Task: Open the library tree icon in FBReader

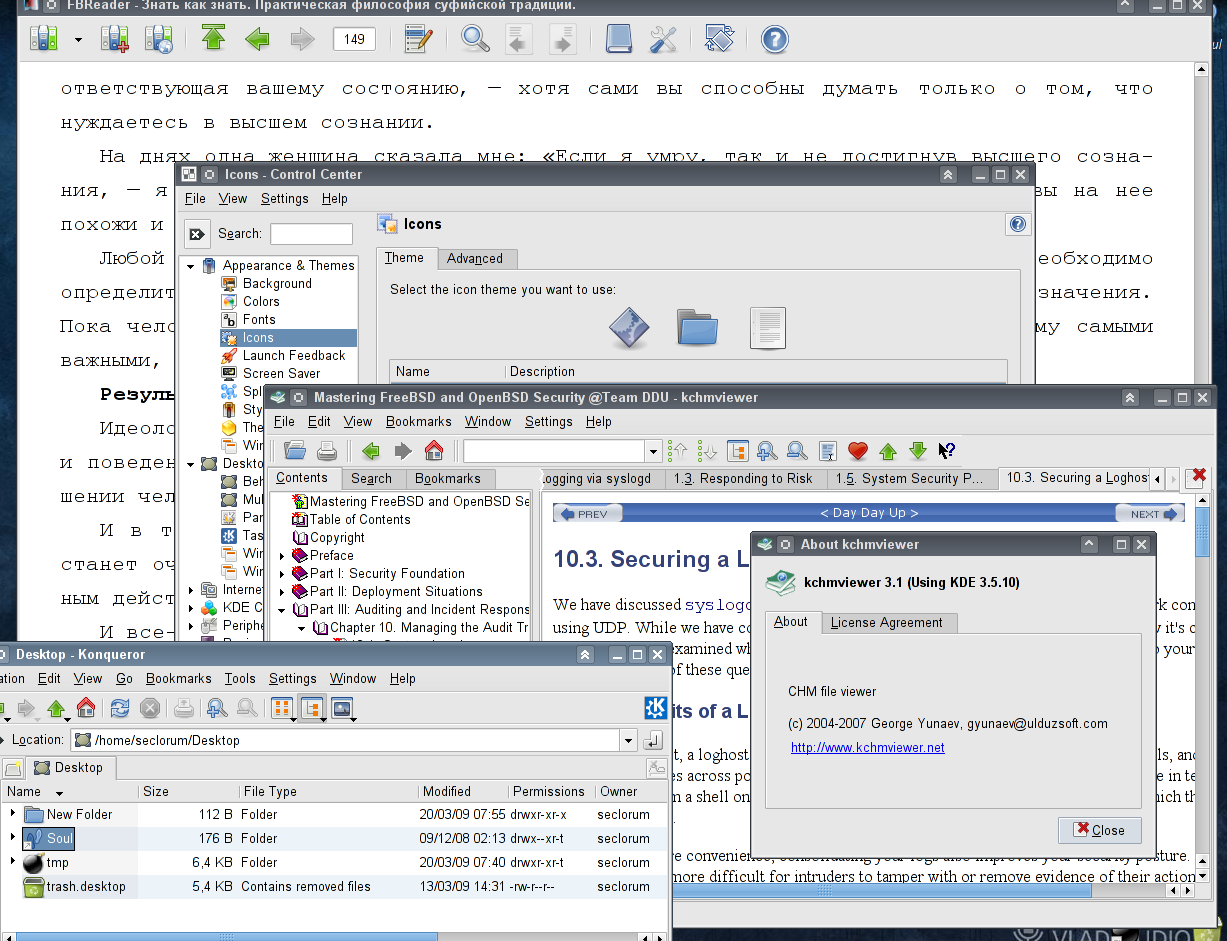Action: (43, 40)
